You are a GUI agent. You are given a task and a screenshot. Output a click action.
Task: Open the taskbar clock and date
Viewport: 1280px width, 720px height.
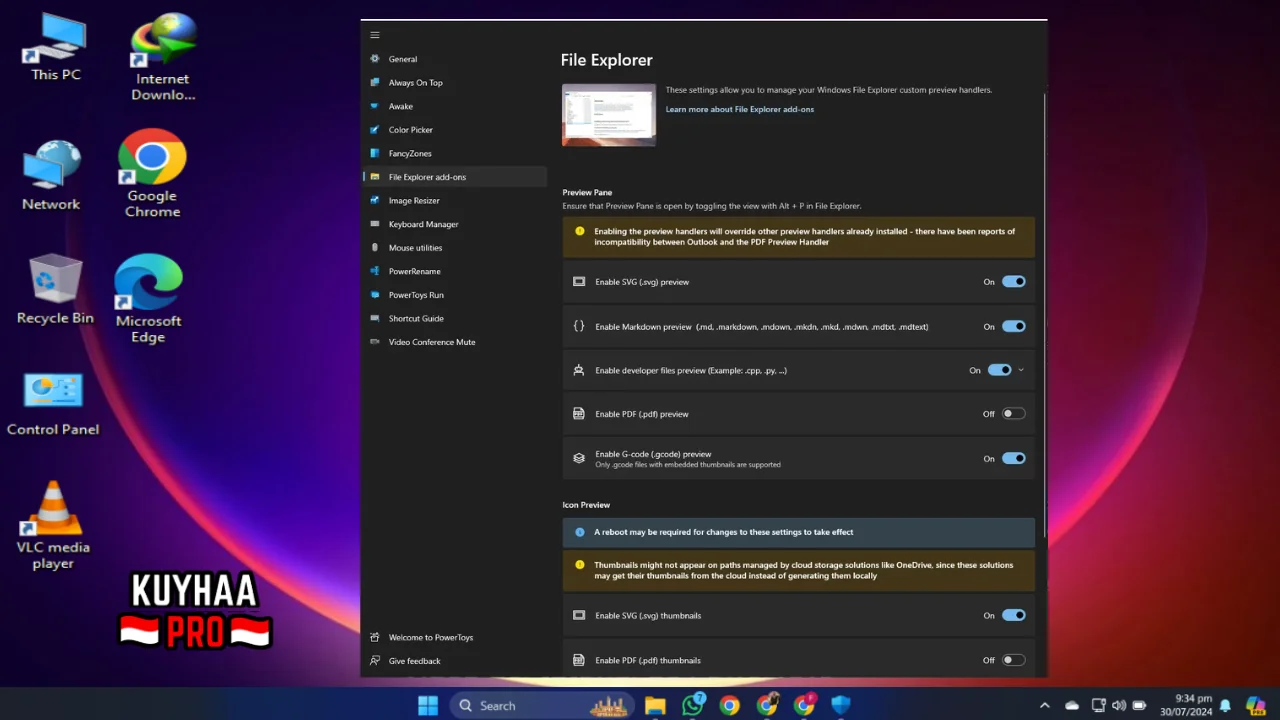pos(1186,706)
